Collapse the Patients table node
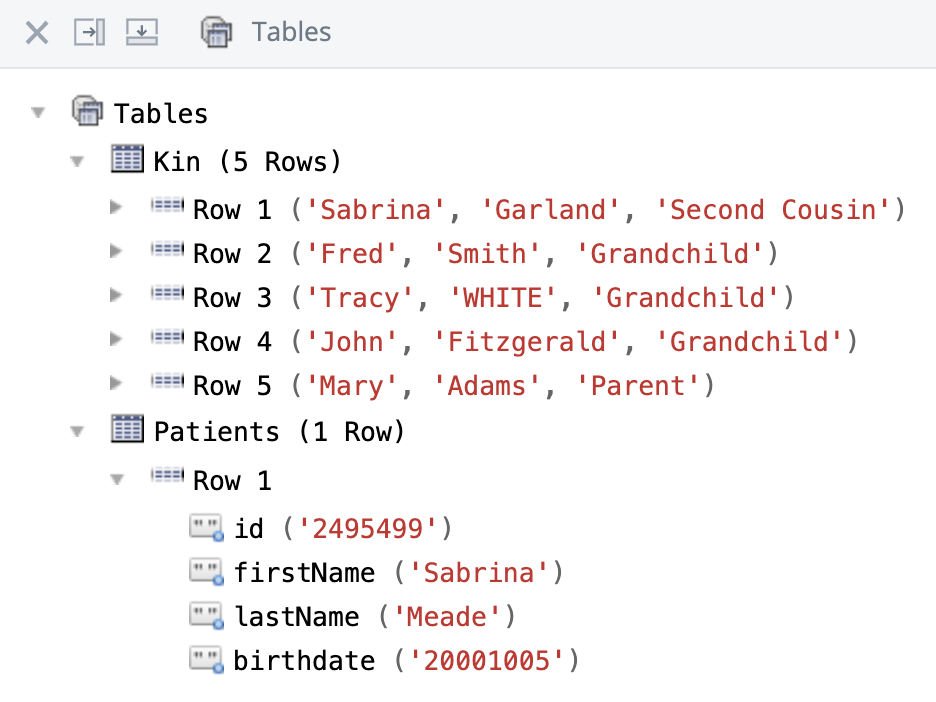 click(x=78, y=432)
